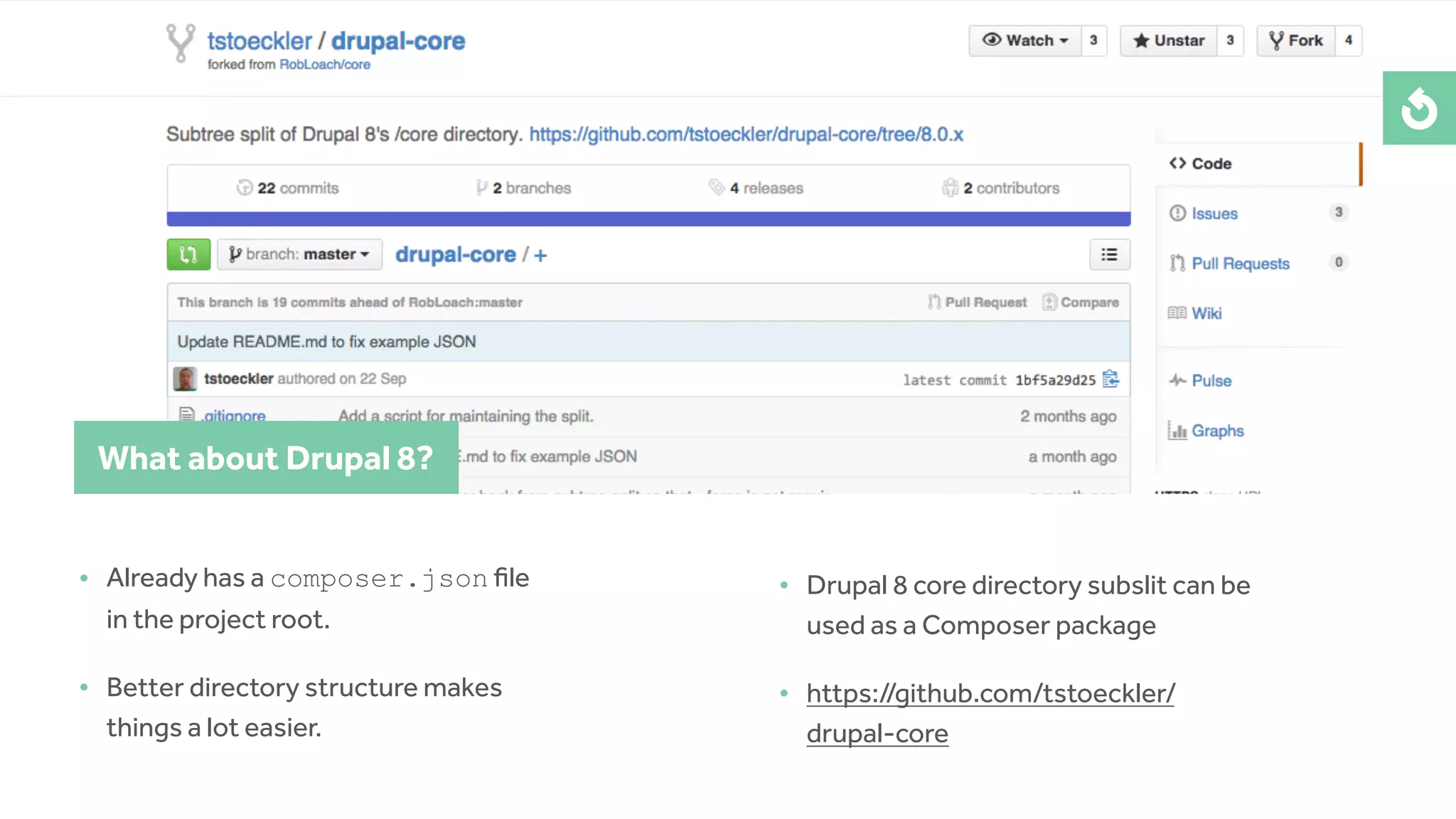Click the stargazers count next to Unstar
Viewport: 1456px width, 819px height.
(x=1230, y=41)
